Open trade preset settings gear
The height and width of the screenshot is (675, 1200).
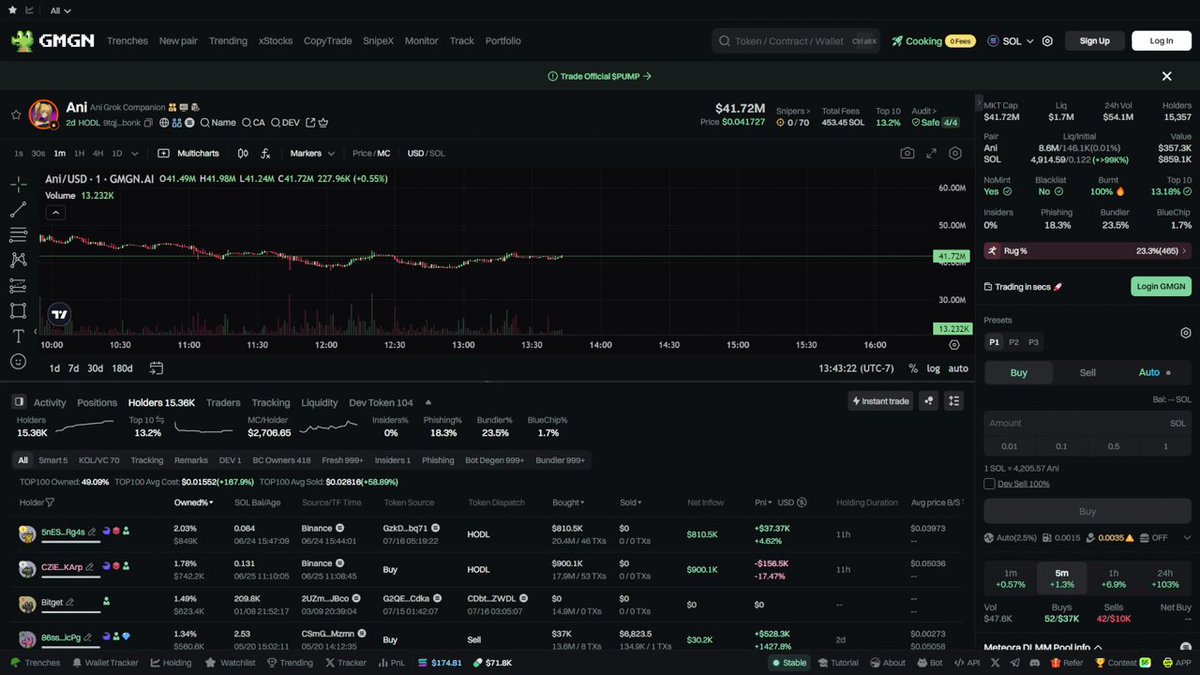1185,332
